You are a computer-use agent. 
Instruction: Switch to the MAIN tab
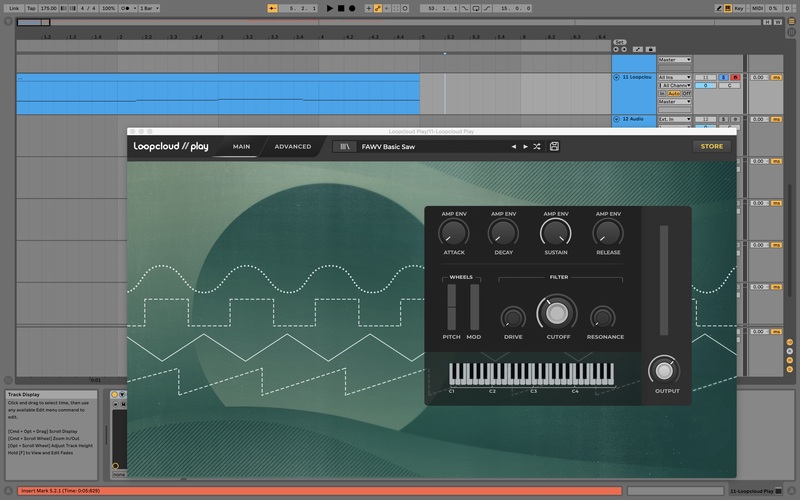pyautogui.click(x=241, y=147)
